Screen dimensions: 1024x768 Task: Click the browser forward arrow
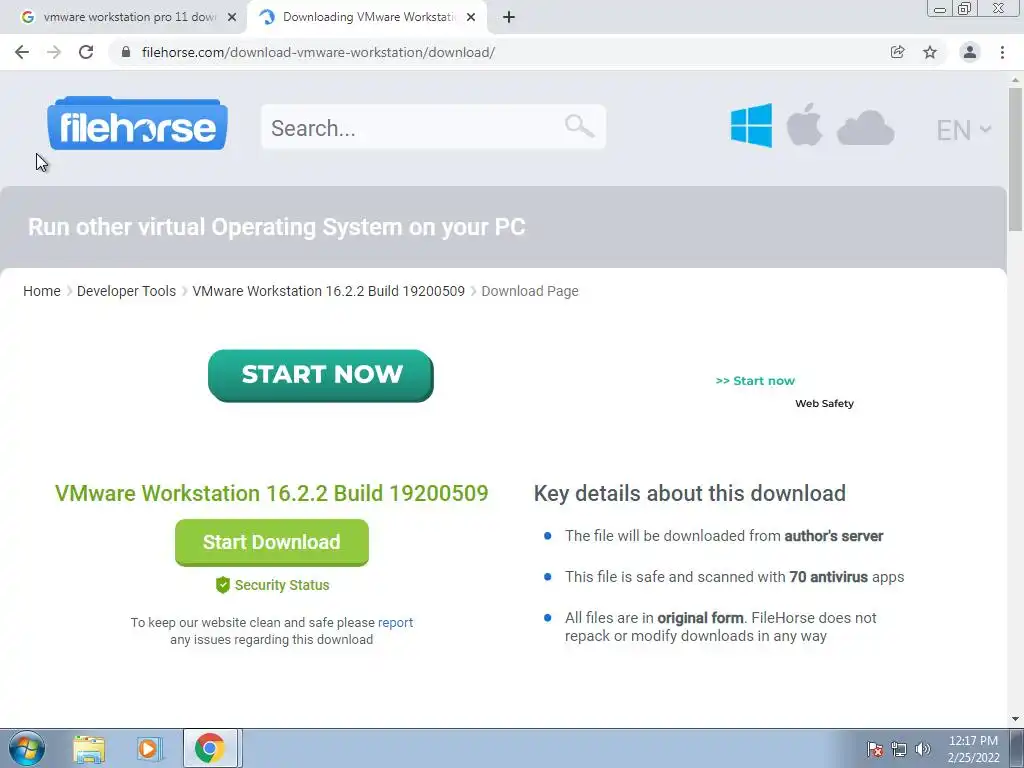click(54, 52)
